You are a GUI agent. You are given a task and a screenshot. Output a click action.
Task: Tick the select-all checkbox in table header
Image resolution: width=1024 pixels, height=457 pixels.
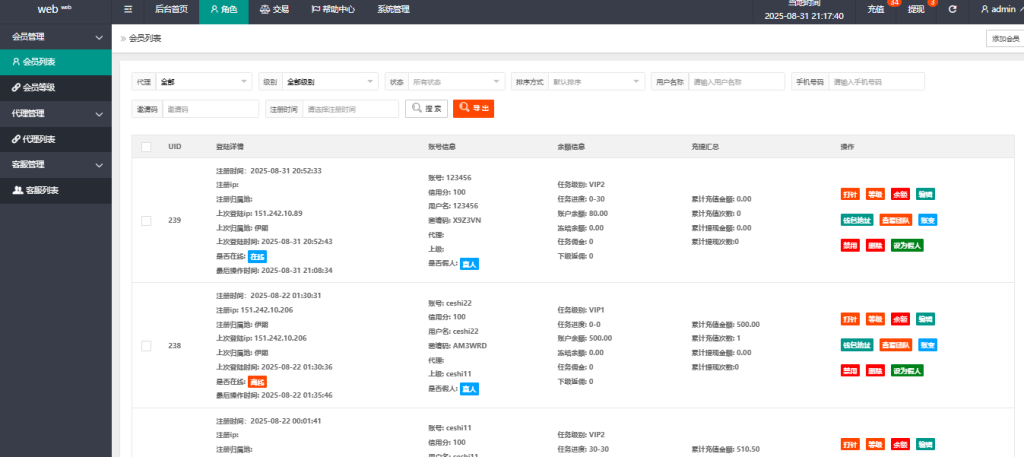(147, 147)
